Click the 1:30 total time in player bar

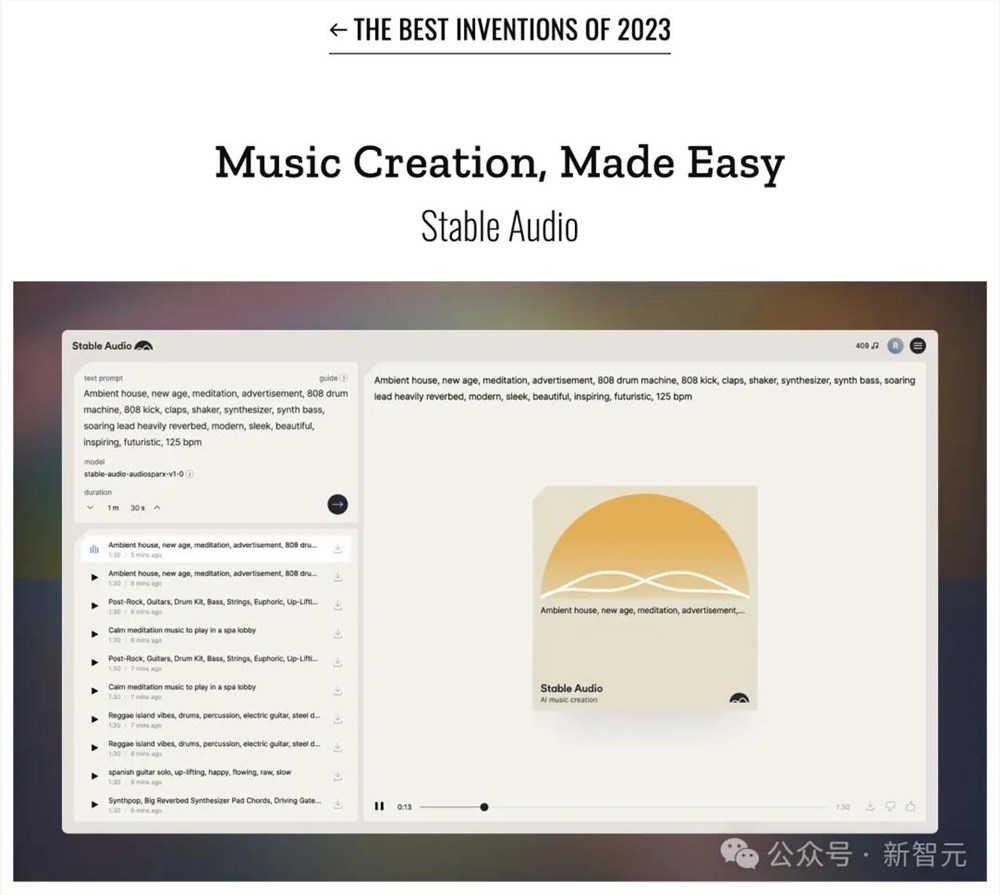click(842, 807)
